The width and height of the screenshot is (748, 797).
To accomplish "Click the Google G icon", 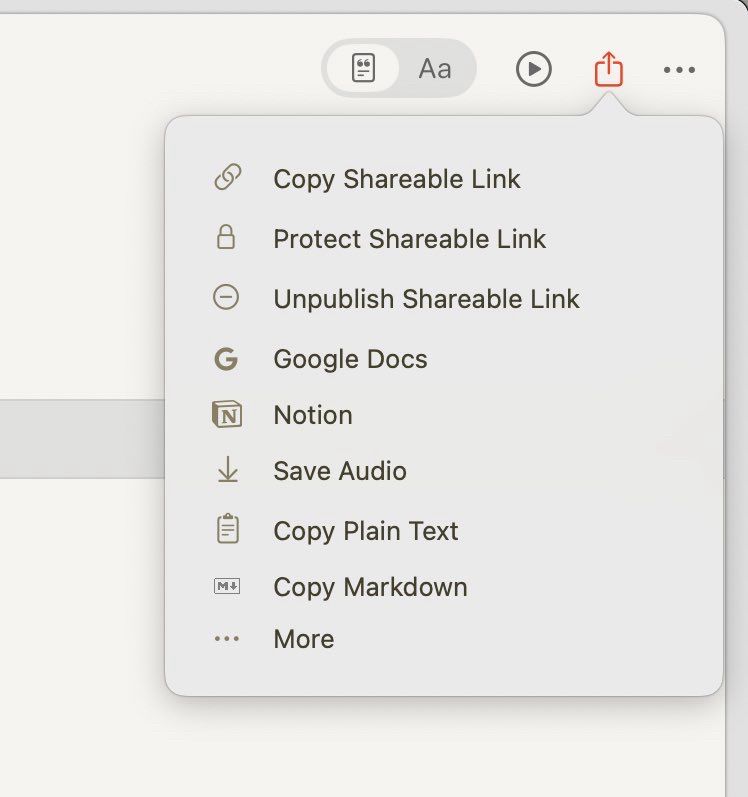I will pos(226,359).
